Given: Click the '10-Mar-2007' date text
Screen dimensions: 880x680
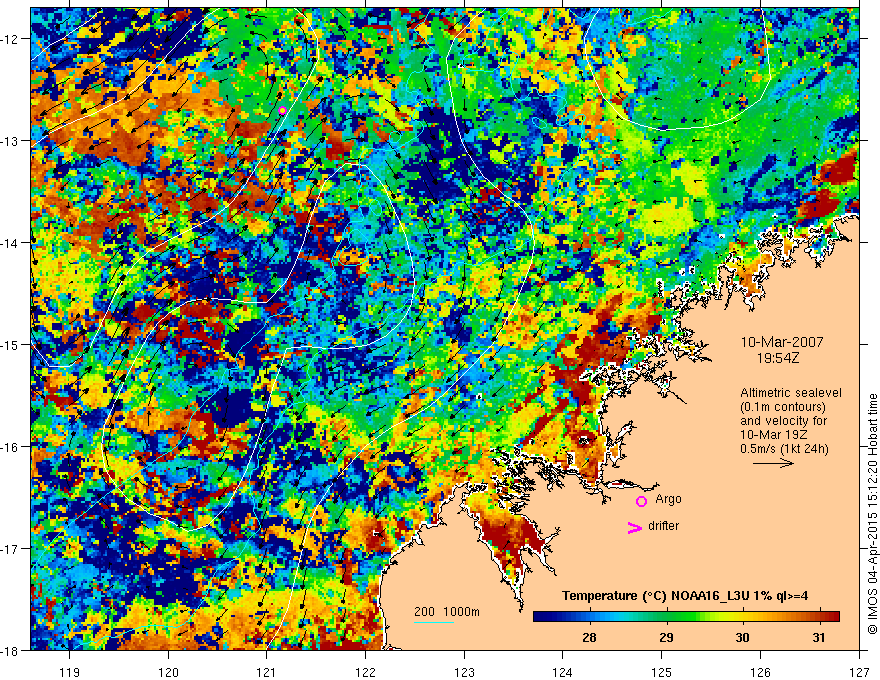Looking at the screenshot, I should point(782,342).
